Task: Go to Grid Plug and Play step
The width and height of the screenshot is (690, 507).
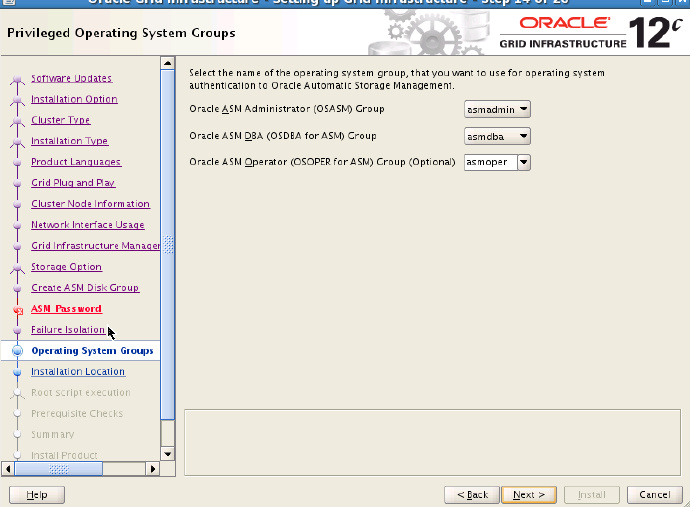Action: point(73,183)
